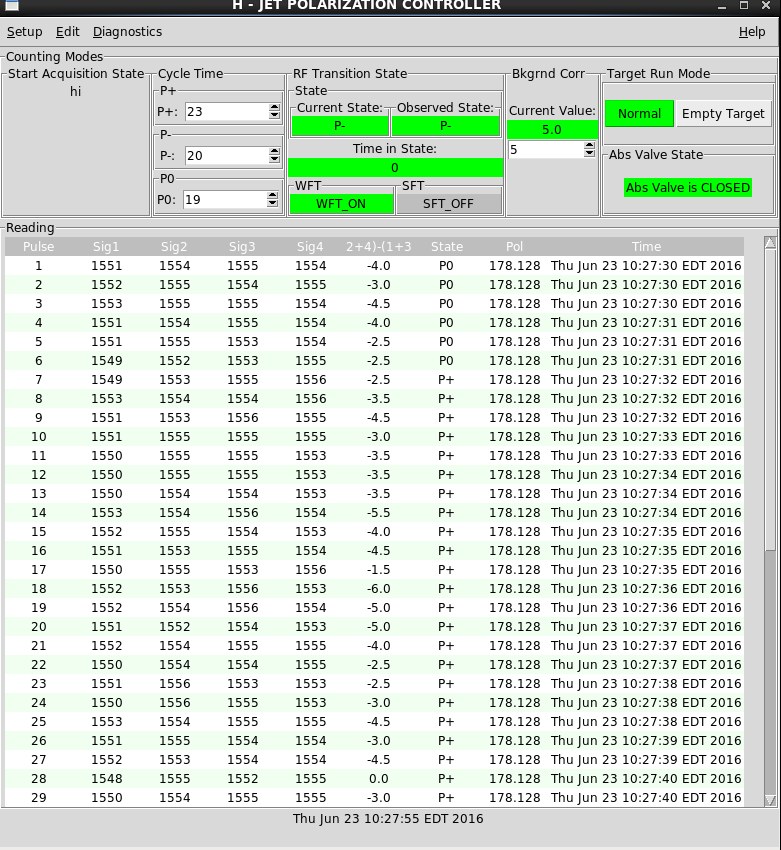Click the Abs Valve is CLOSED indicator
The height and width of the screenshot is (850, 781).
[x=688, y=188]
